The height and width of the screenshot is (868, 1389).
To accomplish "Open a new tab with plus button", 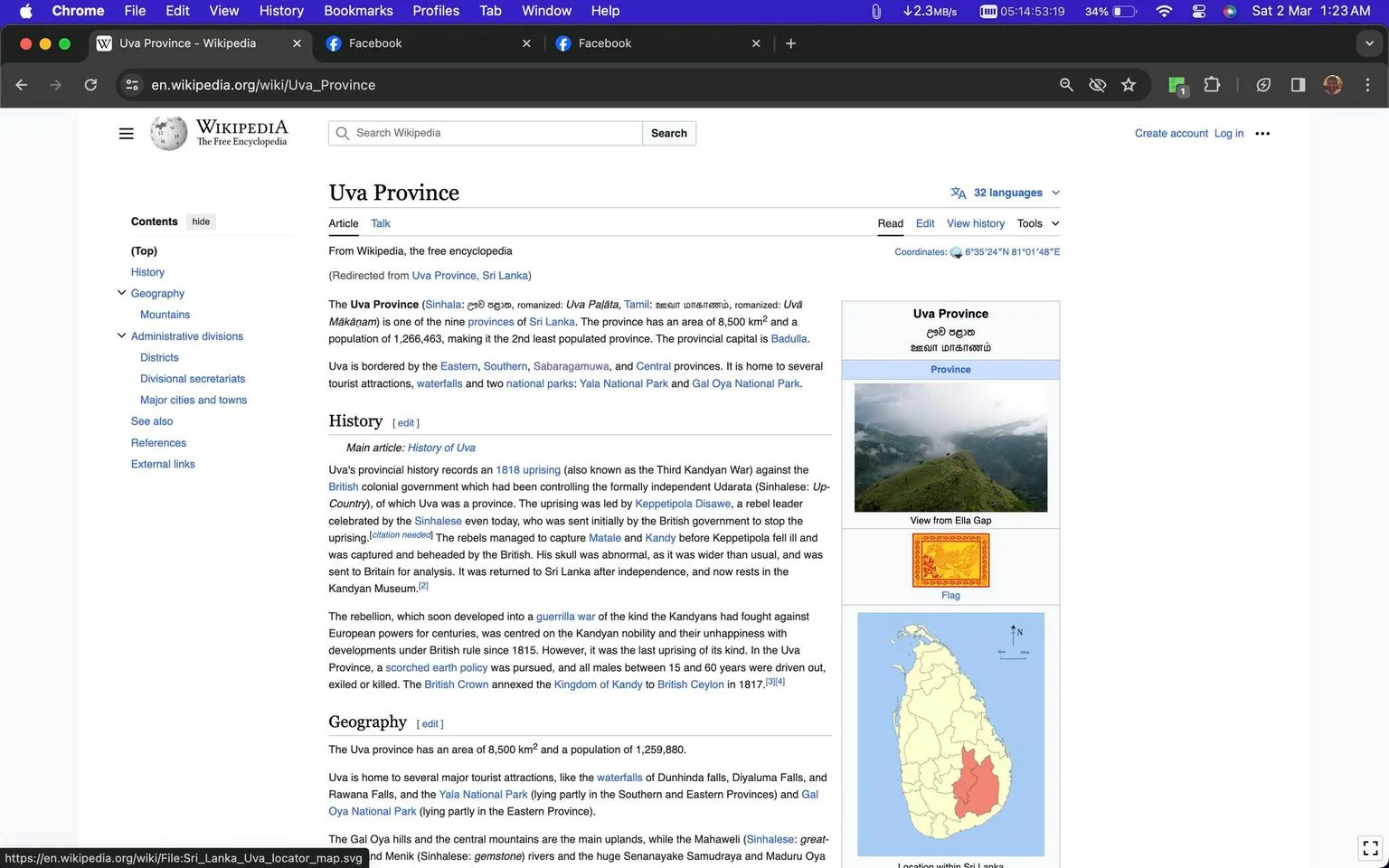I will pyautogui.click(x=790, y=43).
